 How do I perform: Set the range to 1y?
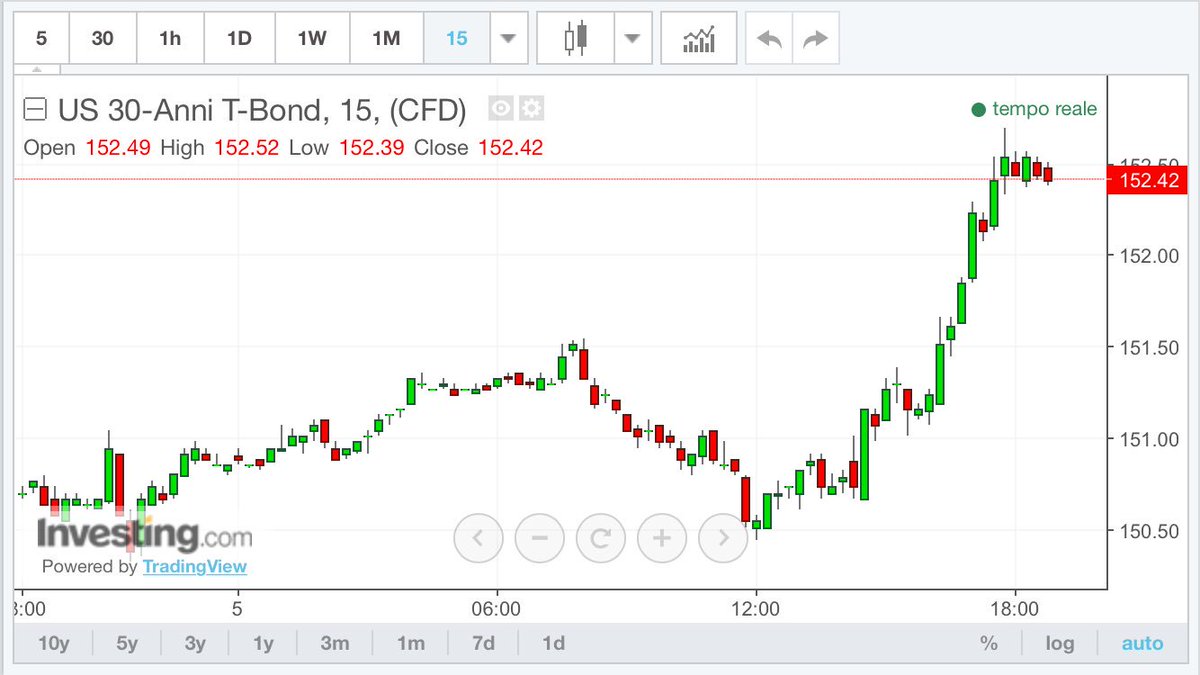pos(264,643)
